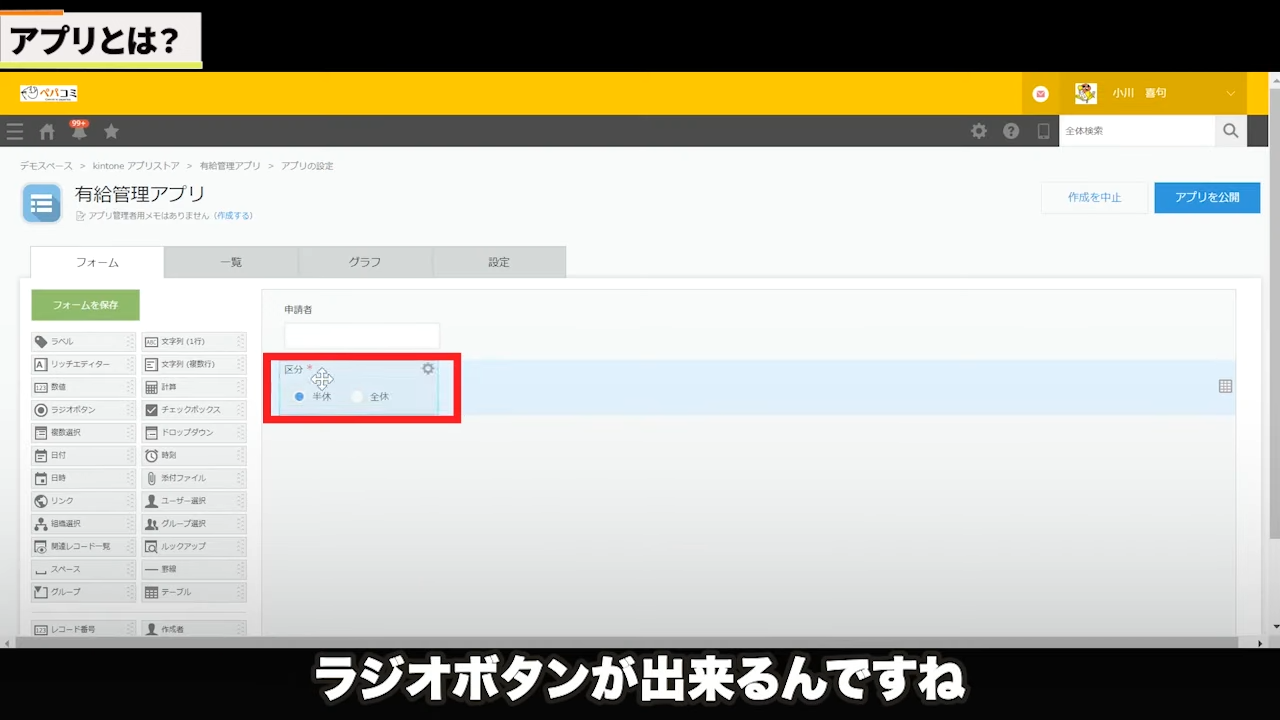This screenshot has height=720, width=1280.
Task: Select the 全休 radio button
Action: pos(357,397)
